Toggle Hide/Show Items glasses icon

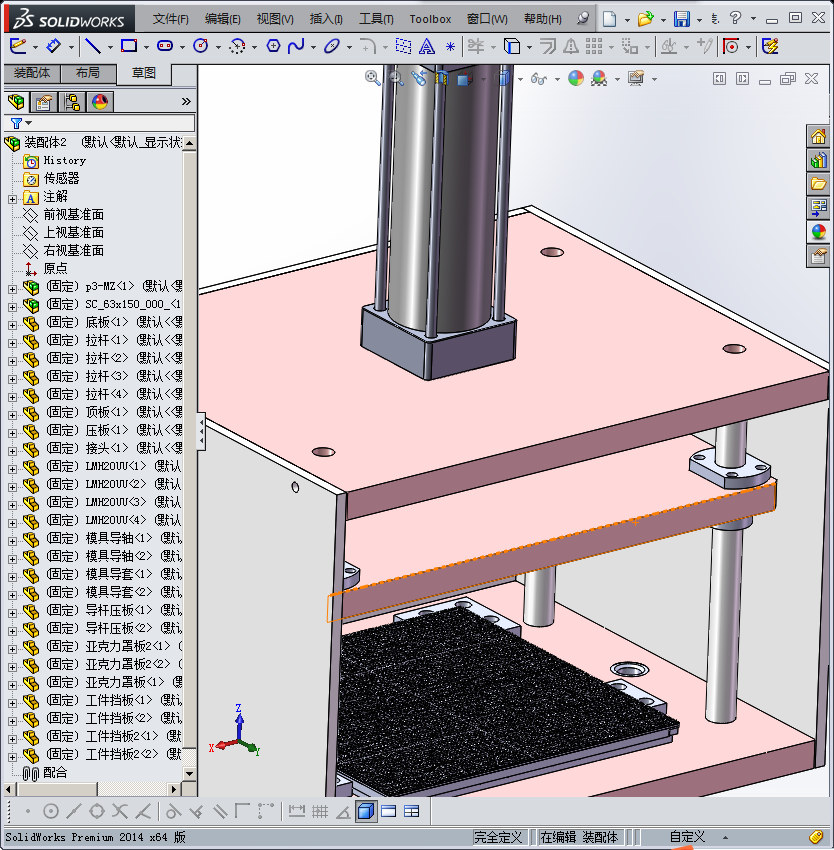click(539, 78)
